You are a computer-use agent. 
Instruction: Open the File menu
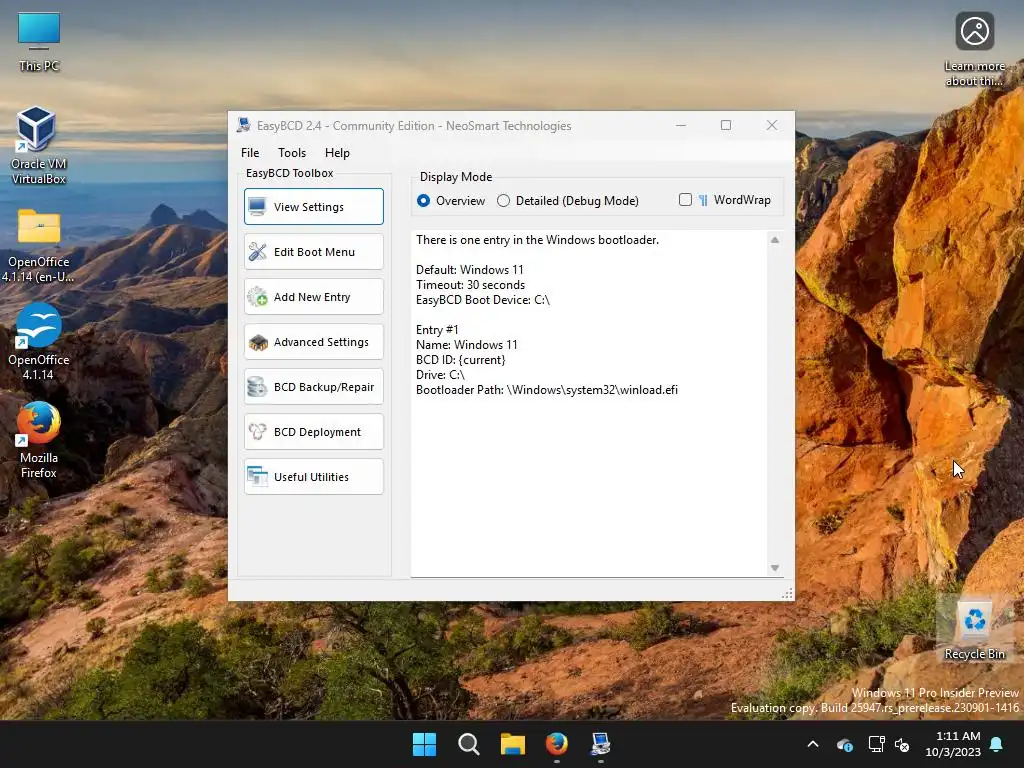pos(249,153)
